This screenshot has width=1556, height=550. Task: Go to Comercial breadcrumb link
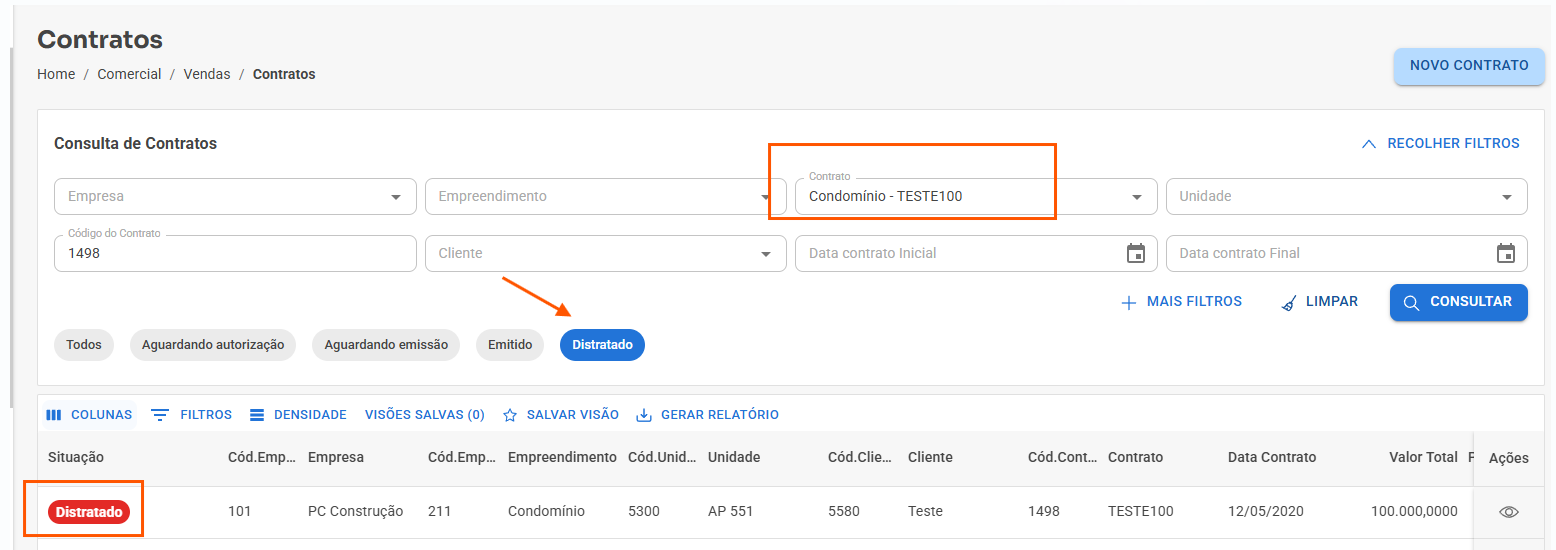[129, 74]
